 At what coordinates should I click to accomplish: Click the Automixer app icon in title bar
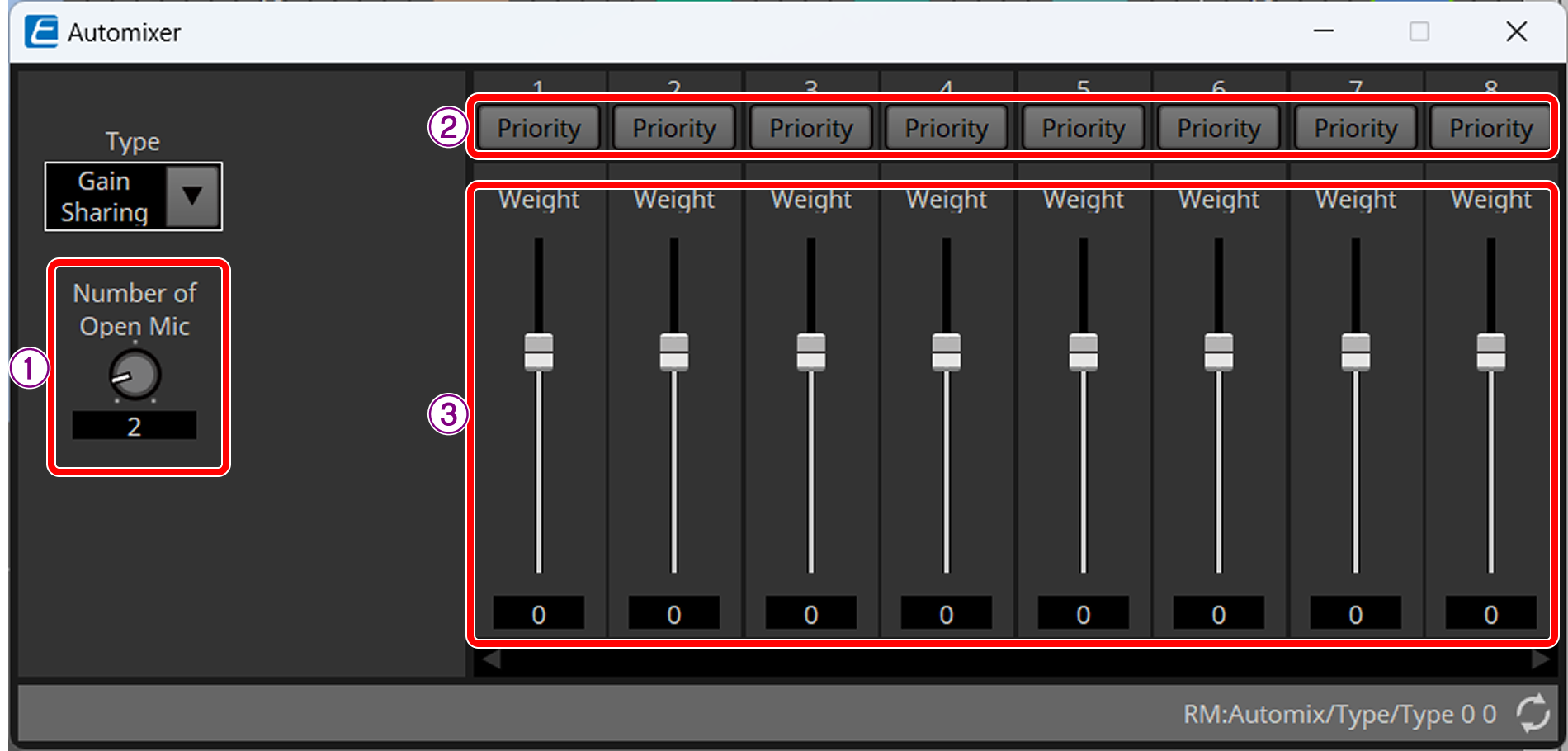click(x=41, y=31)
